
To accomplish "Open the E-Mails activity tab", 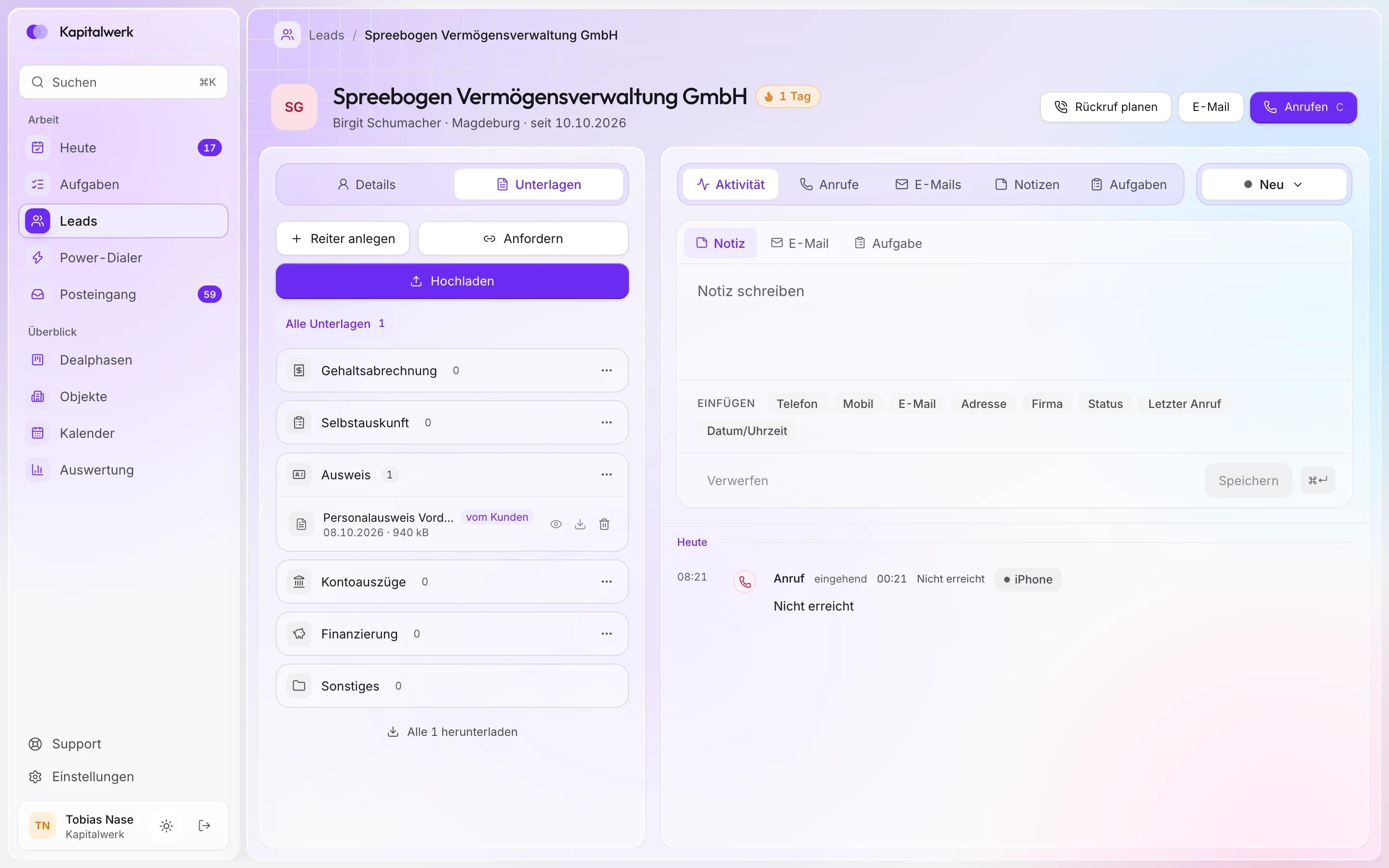I will (x=928, y=184).
